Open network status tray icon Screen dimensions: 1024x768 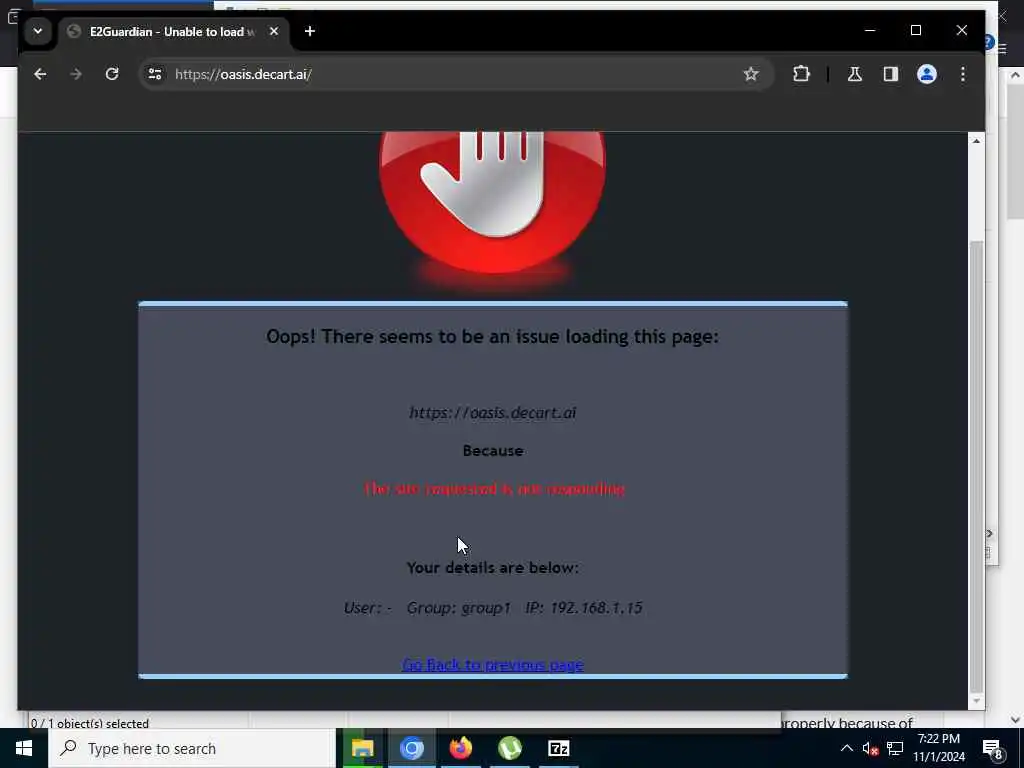(x=895, y=748)
